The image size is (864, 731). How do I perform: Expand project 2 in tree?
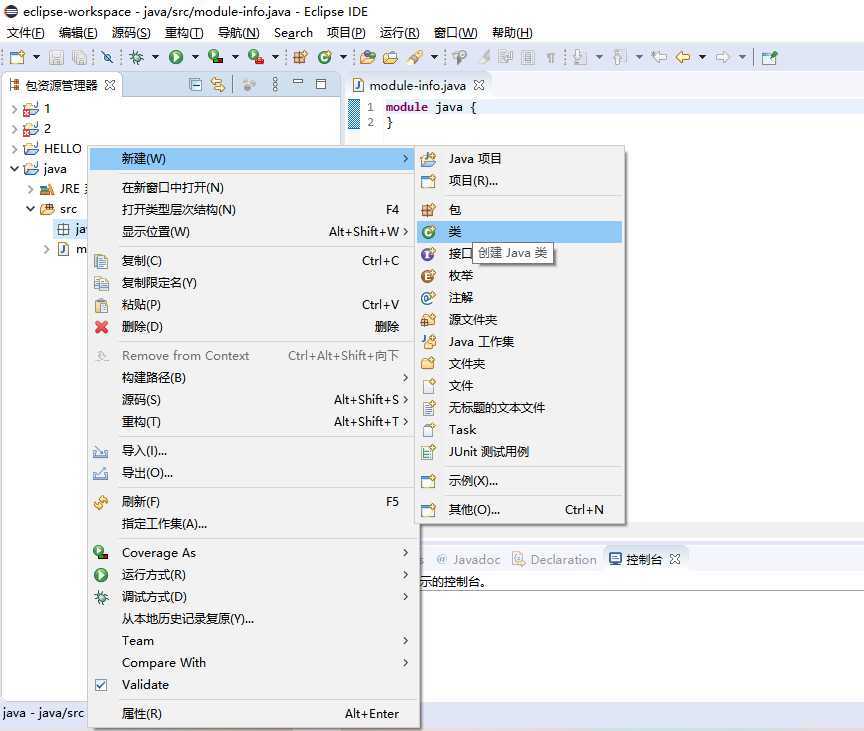[14, 129]
